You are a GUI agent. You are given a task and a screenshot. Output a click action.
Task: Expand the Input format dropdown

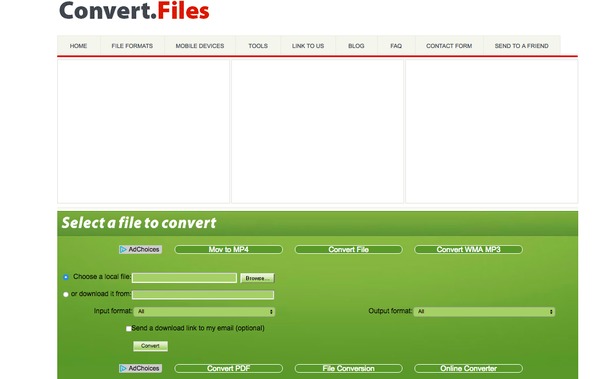(x=204, y=312)
